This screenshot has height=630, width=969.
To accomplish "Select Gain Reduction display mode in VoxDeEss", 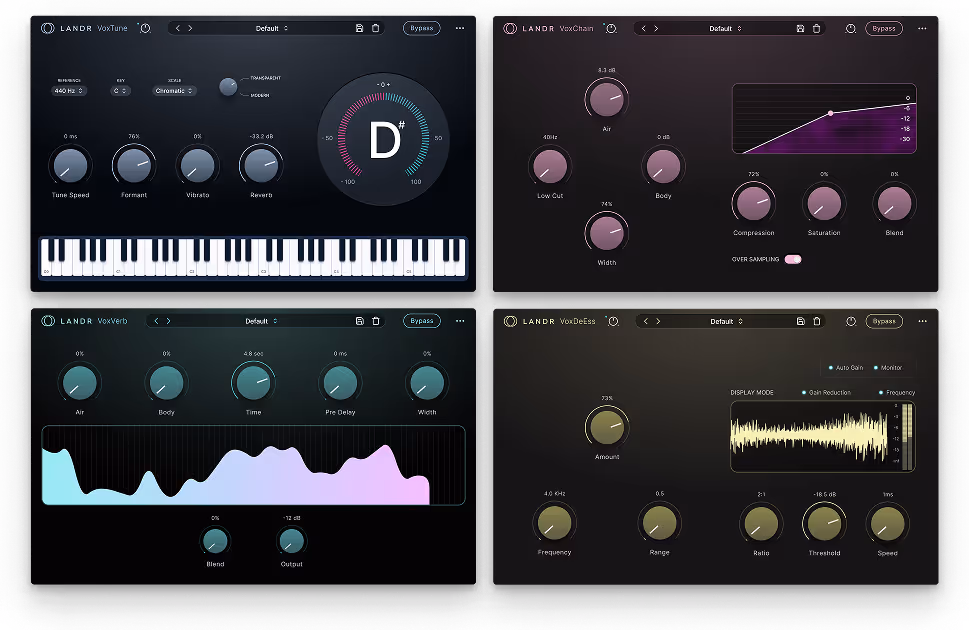I will pos(826,393).
